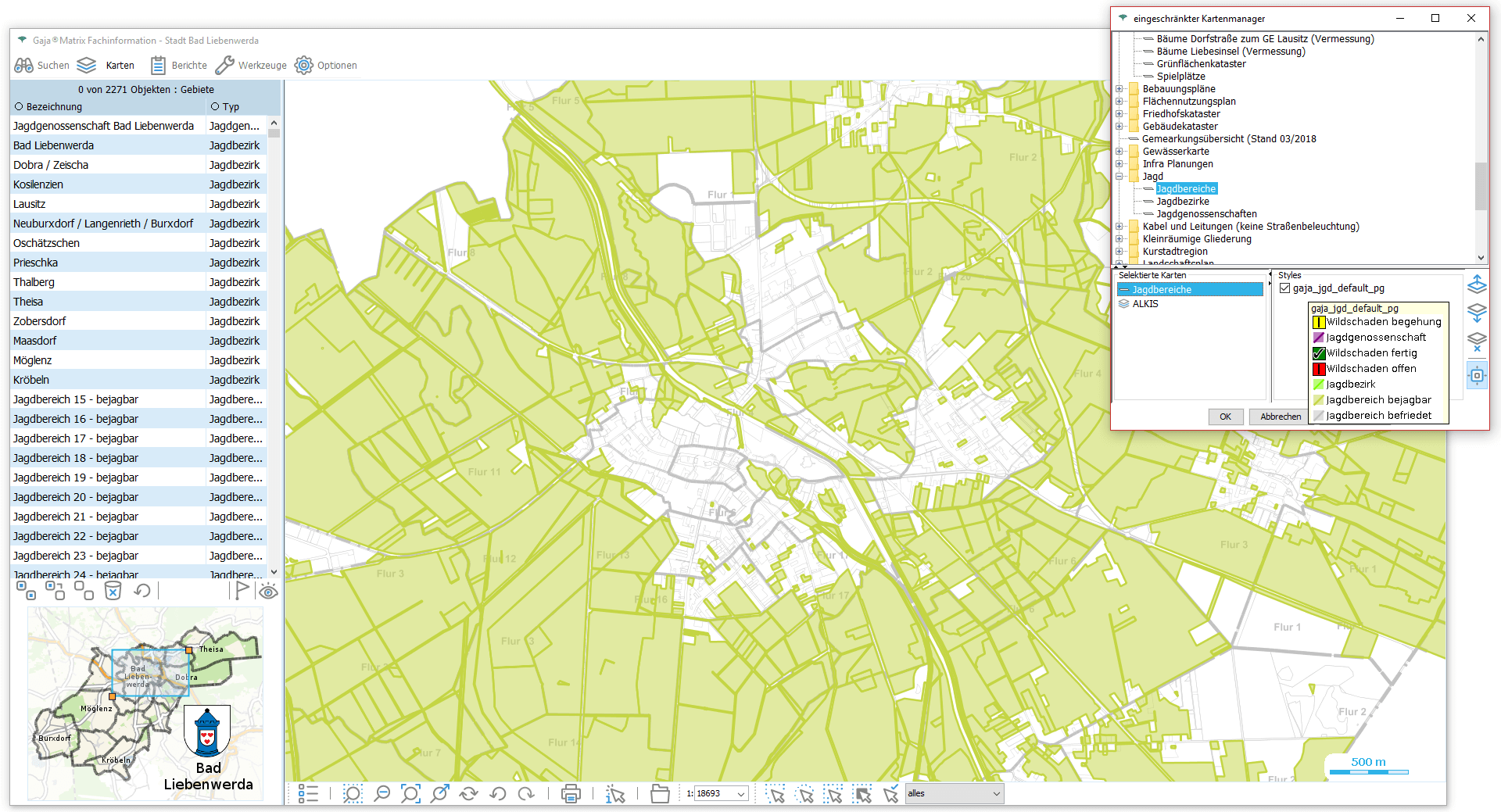
Task: Click the Abbrechen button
Action: click(1280, 417)
